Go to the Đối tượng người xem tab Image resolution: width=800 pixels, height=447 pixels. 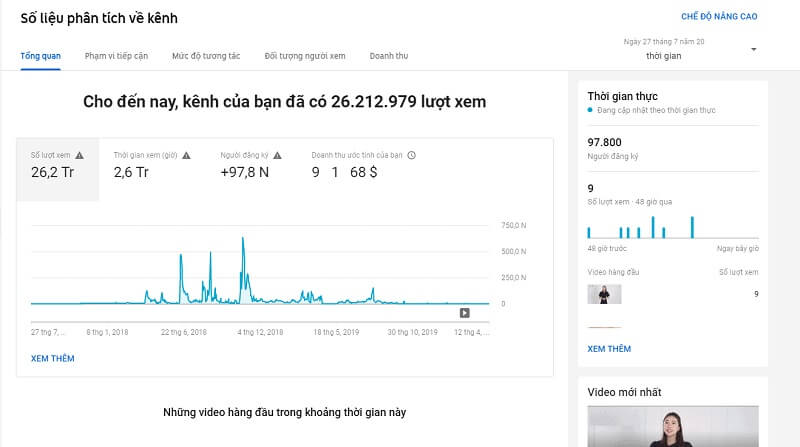[x=305, y=56]
